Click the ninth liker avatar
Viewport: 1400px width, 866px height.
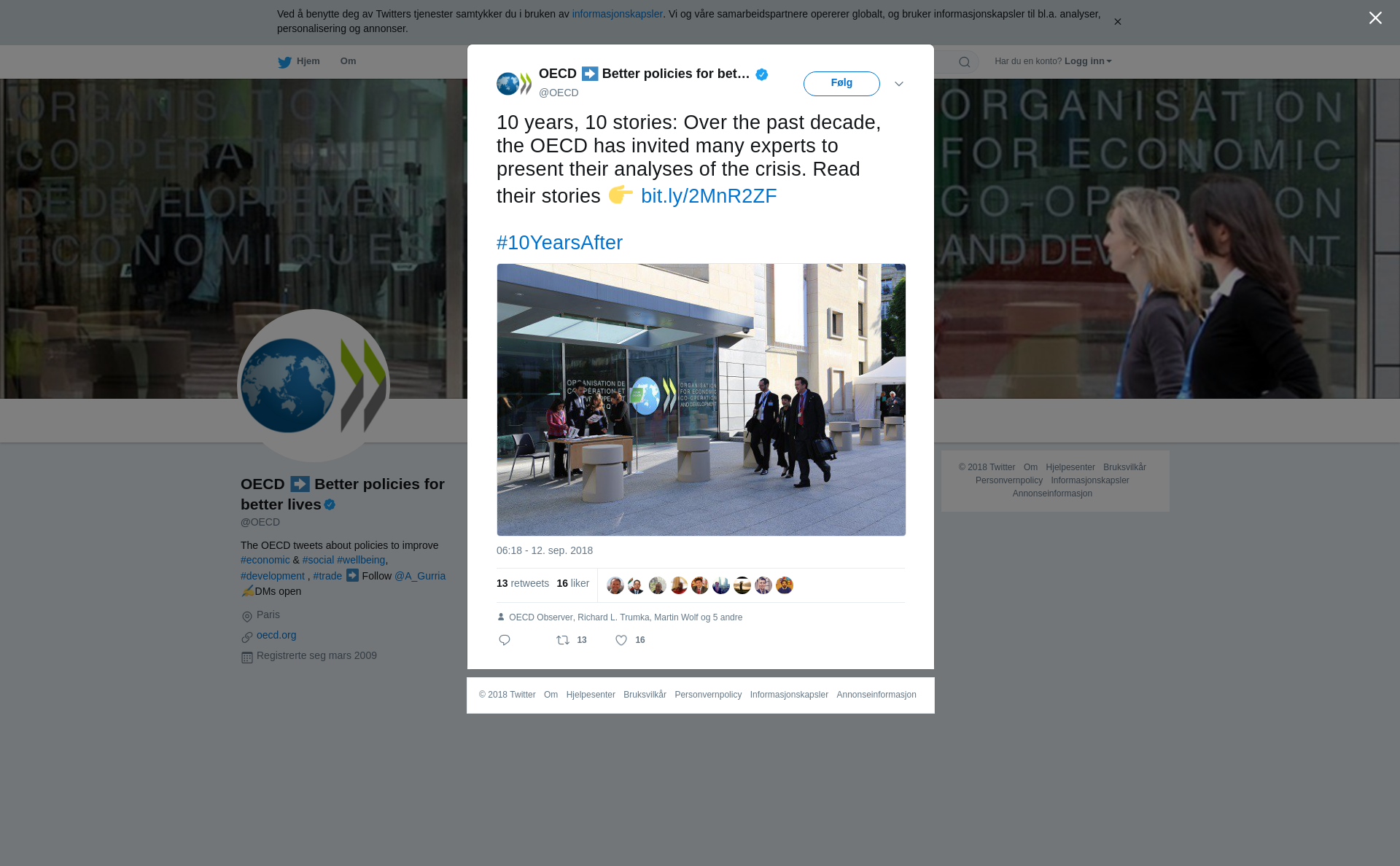click(x=785, y=585)
